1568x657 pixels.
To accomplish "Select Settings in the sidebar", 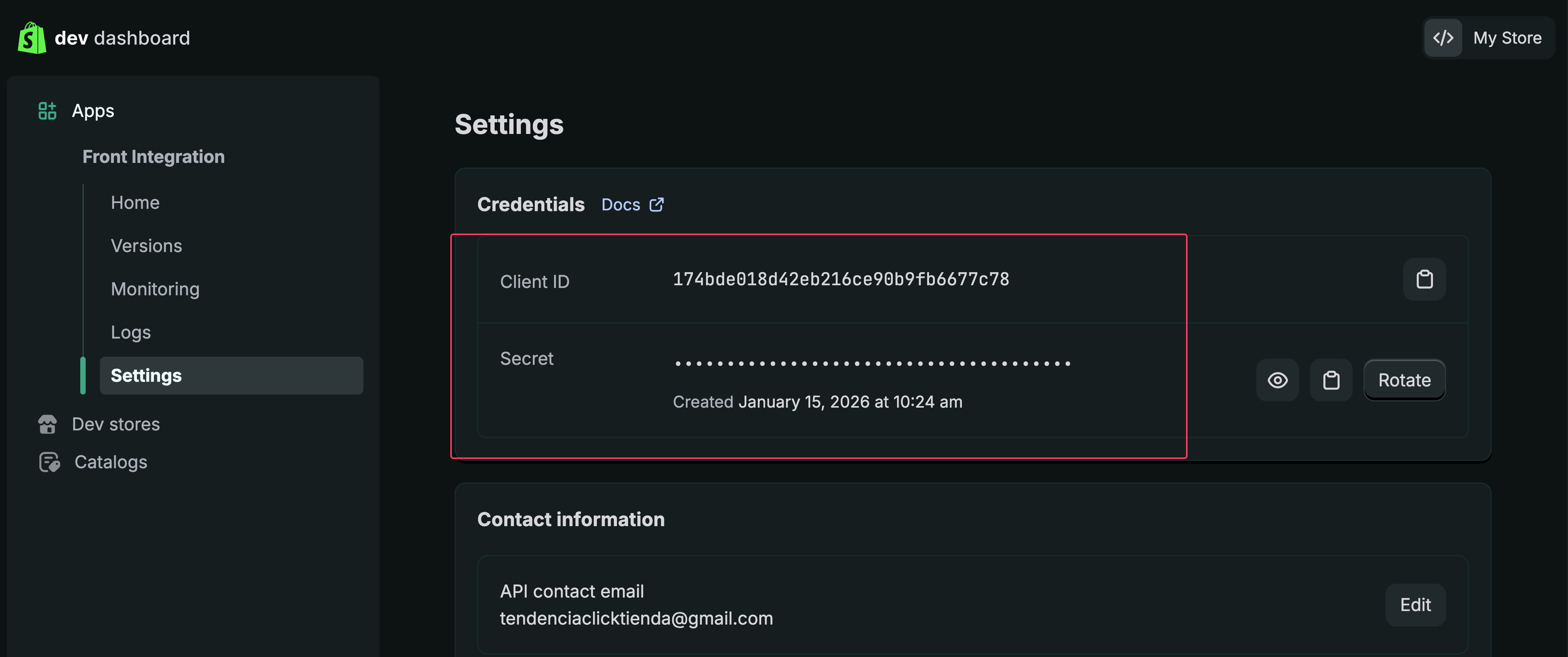I will [x=146, y=376].
